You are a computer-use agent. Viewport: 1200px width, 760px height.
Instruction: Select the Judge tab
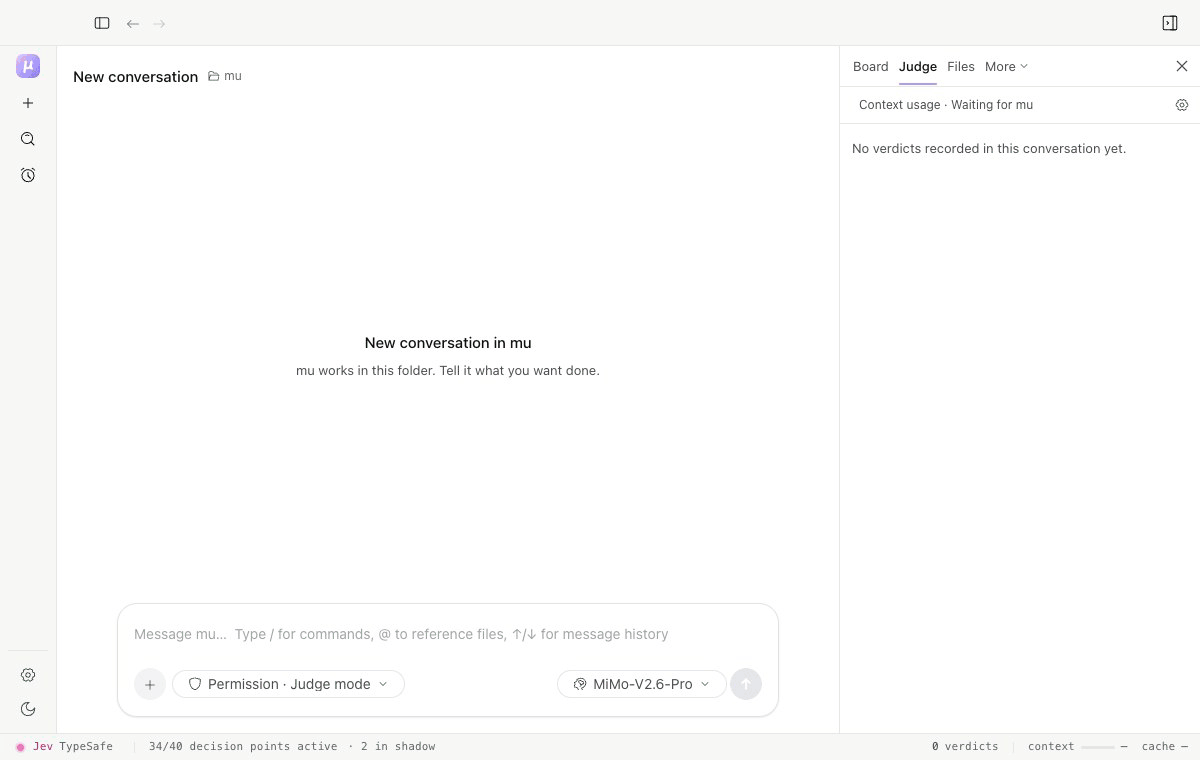tap(918, 66)
